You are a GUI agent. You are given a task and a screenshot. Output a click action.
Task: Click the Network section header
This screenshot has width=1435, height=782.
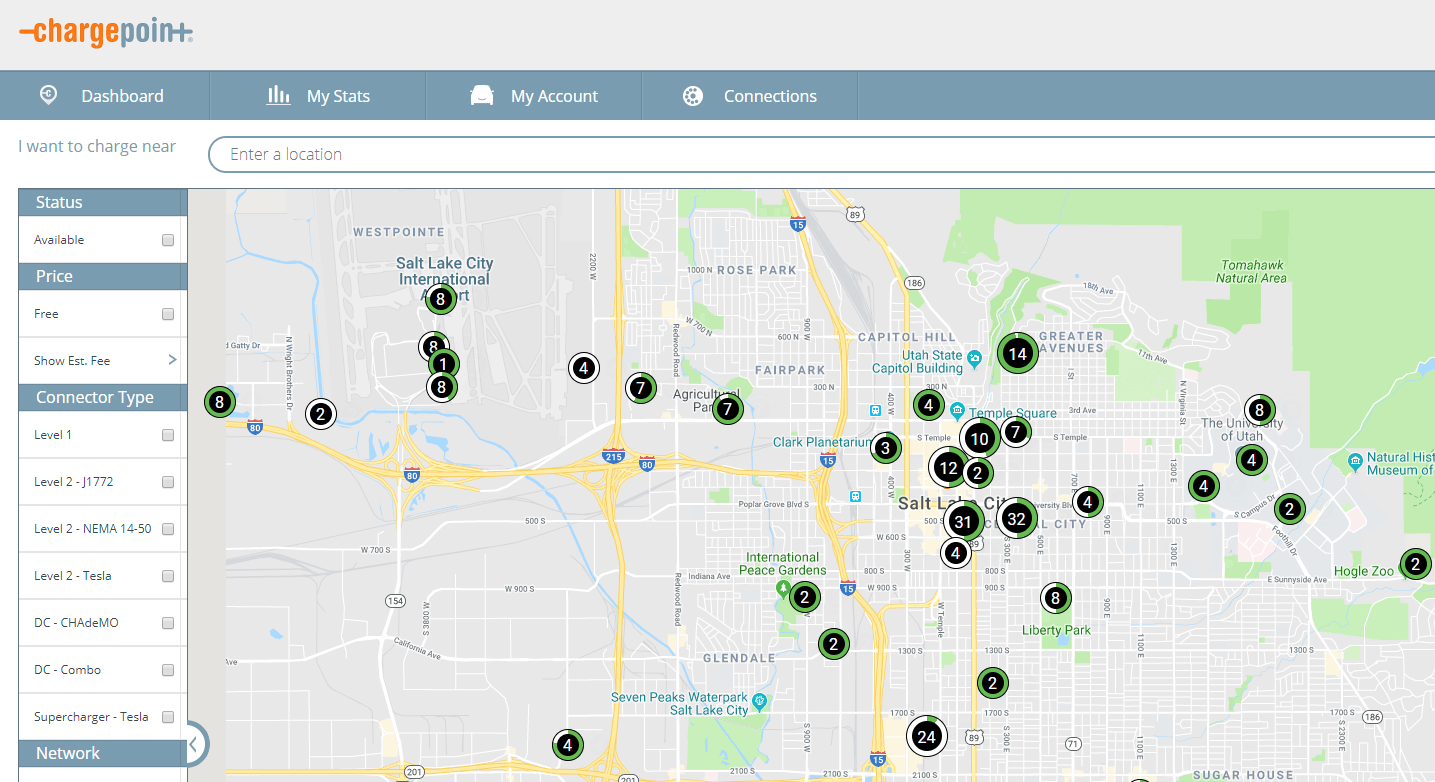(x=103, y=753)
